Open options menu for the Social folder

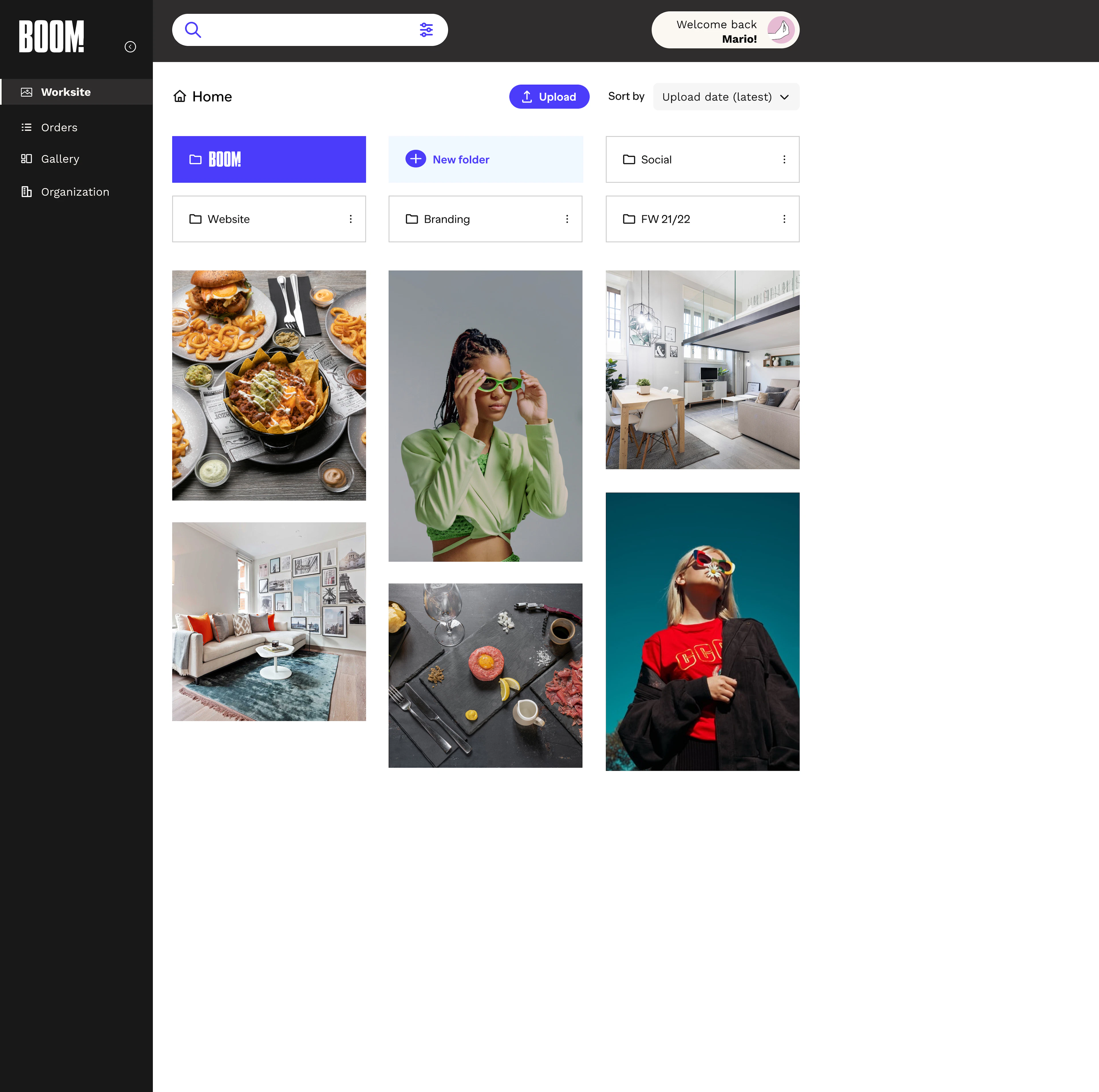click(x=784, y=159)
